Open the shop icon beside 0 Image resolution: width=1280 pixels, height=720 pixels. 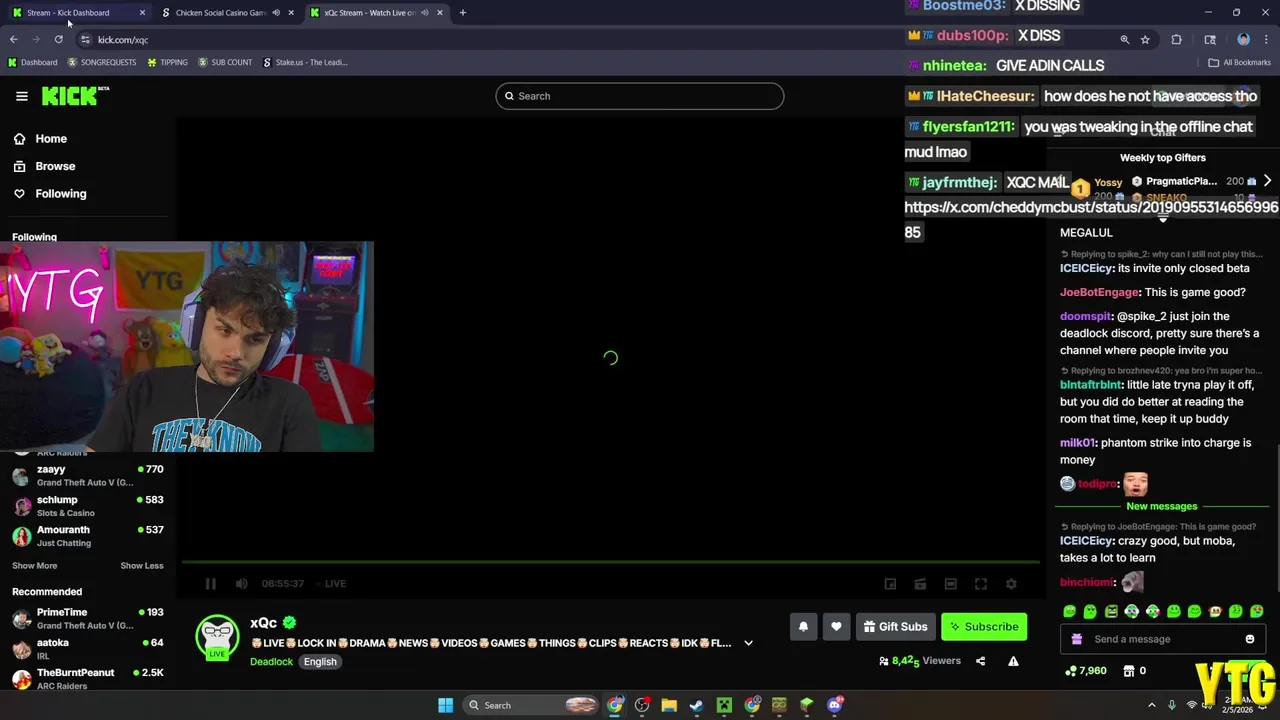coord(1129,671)
